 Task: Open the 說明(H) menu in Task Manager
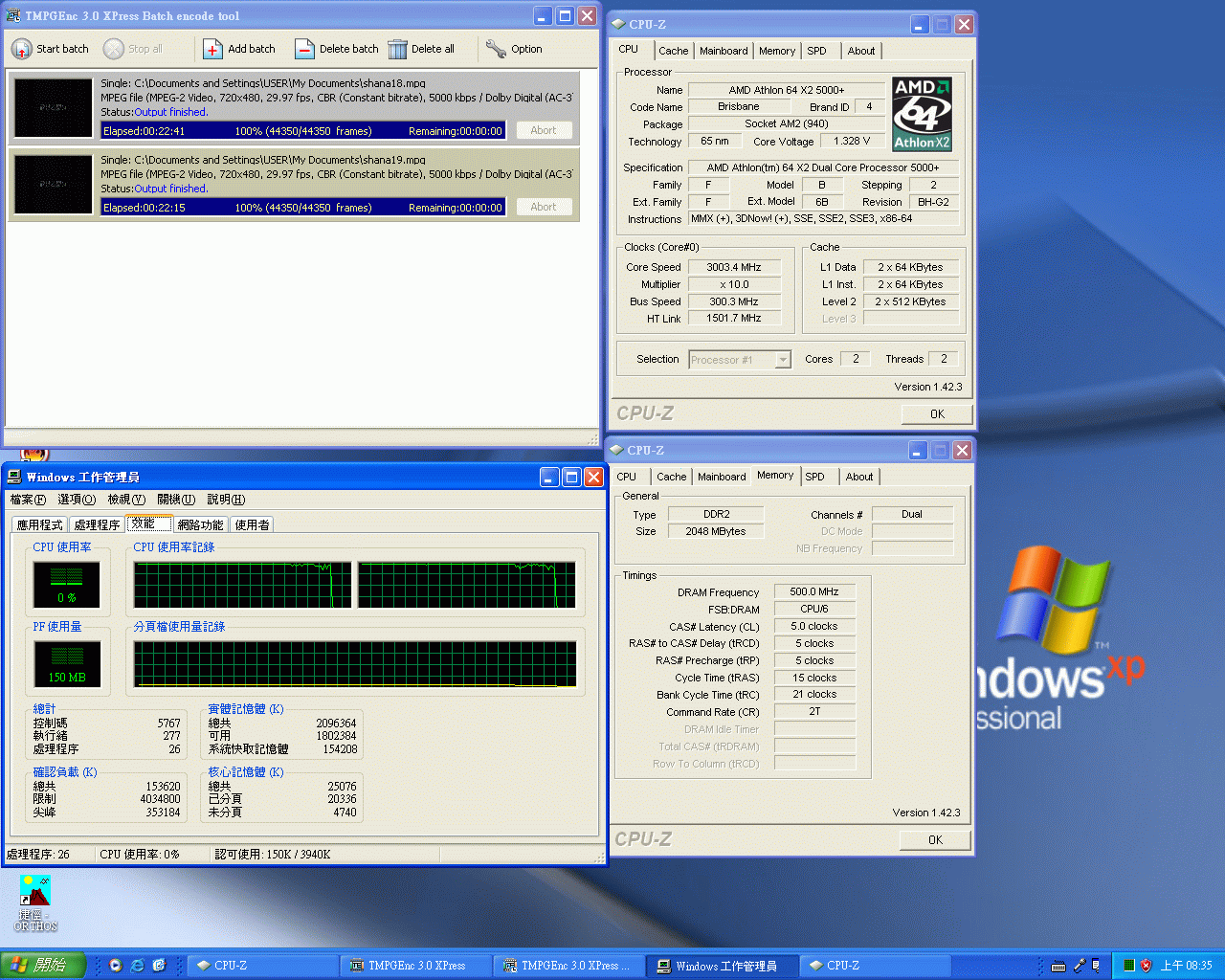[x=226, y=500]
